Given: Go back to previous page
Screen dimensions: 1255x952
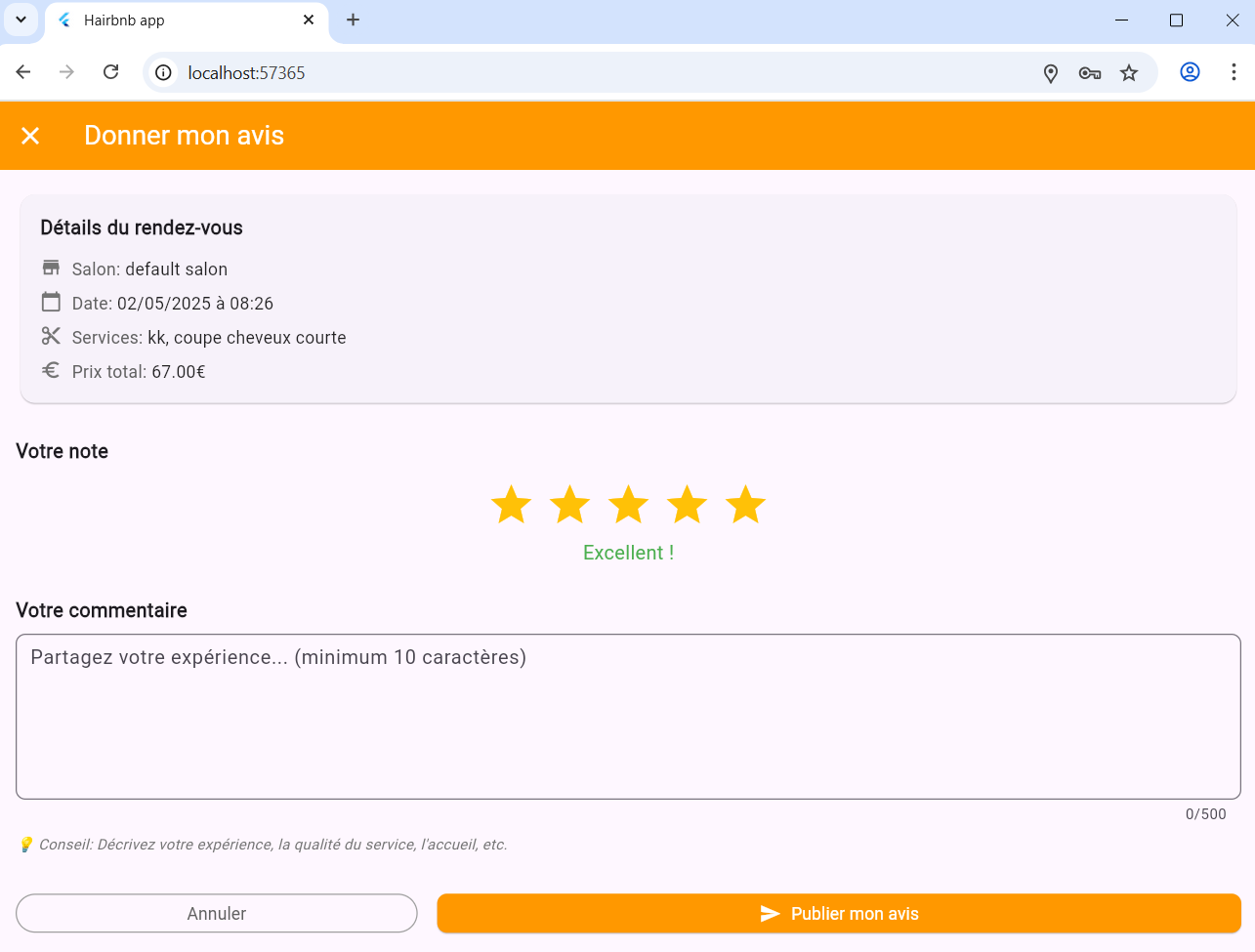Looking at the screenshot, I should point(23,72).
